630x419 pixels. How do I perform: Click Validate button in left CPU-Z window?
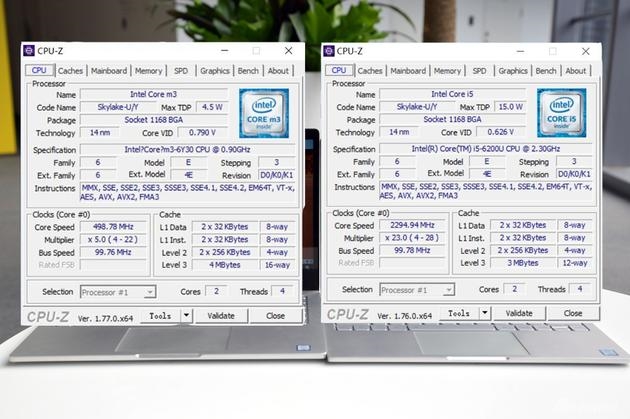click(x=221, y=316)
